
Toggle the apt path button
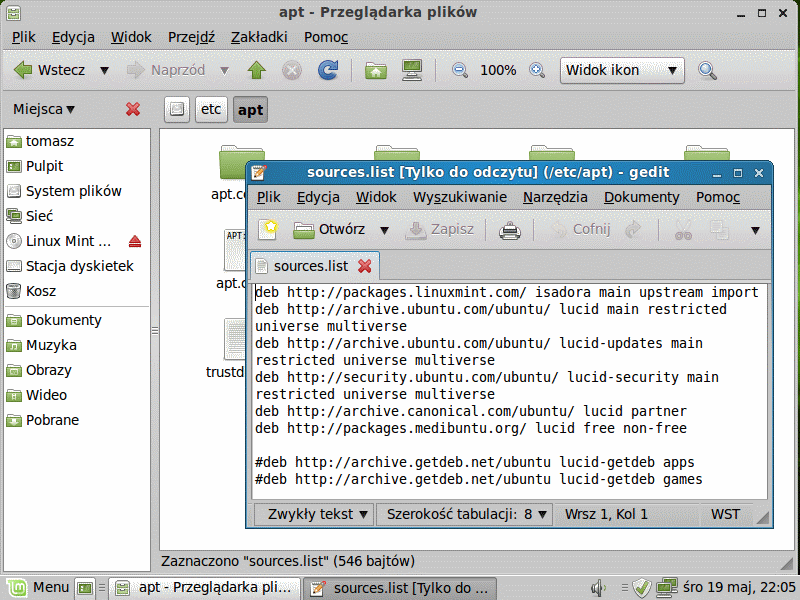250,109
